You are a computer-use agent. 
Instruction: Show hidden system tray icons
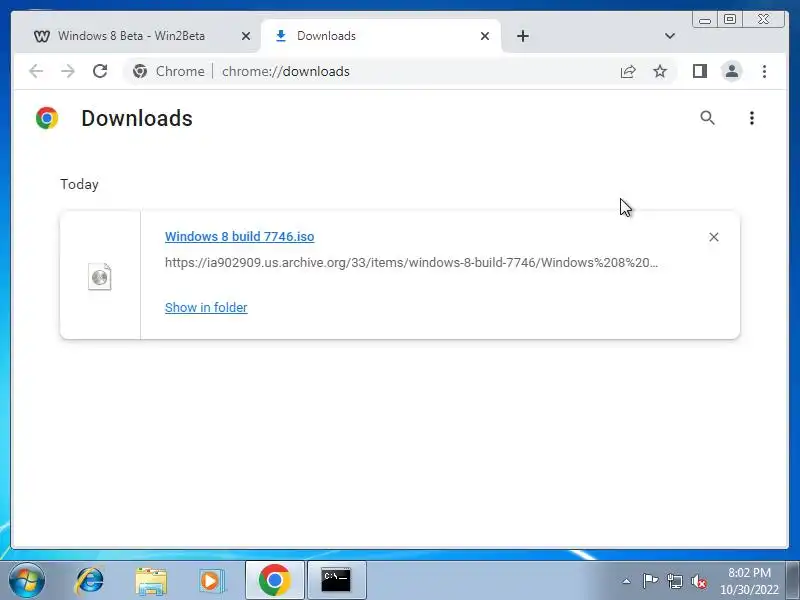626,581
